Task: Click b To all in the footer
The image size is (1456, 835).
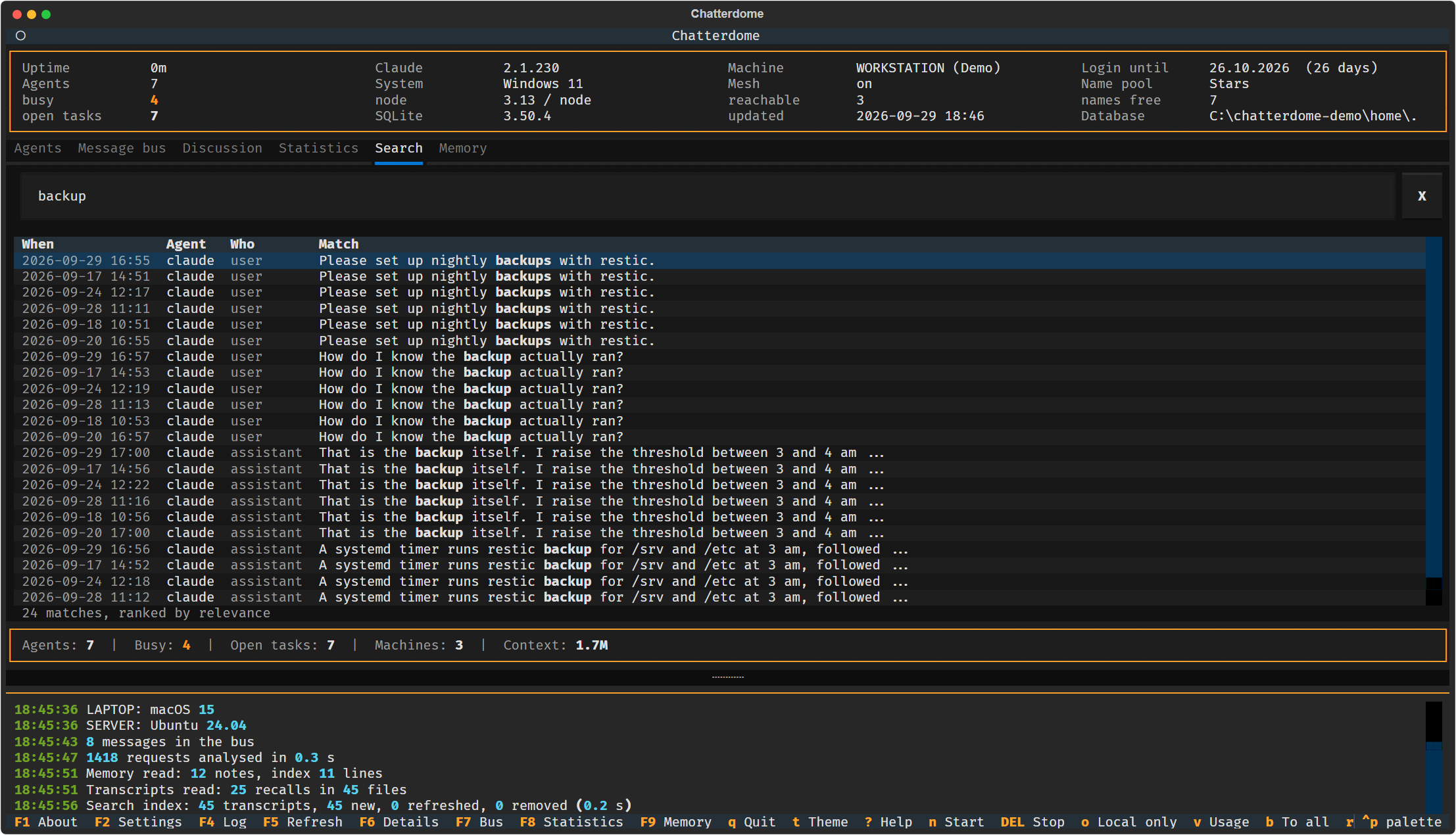Action: [x=1298, y=823]
